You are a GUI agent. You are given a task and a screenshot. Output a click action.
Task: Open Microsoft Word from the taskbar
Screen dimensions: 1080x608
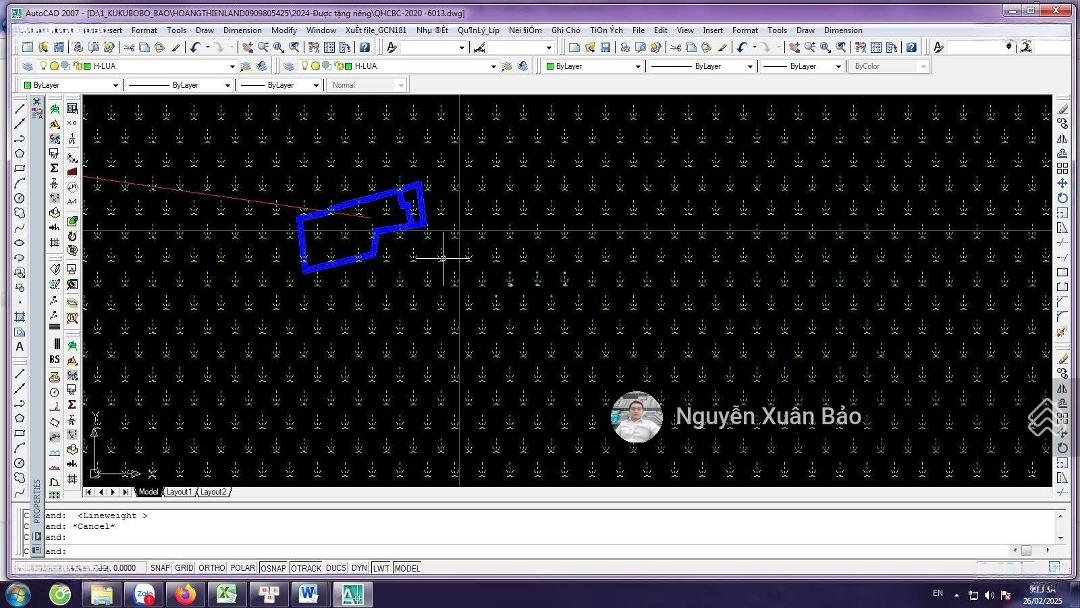click(309, 594)
